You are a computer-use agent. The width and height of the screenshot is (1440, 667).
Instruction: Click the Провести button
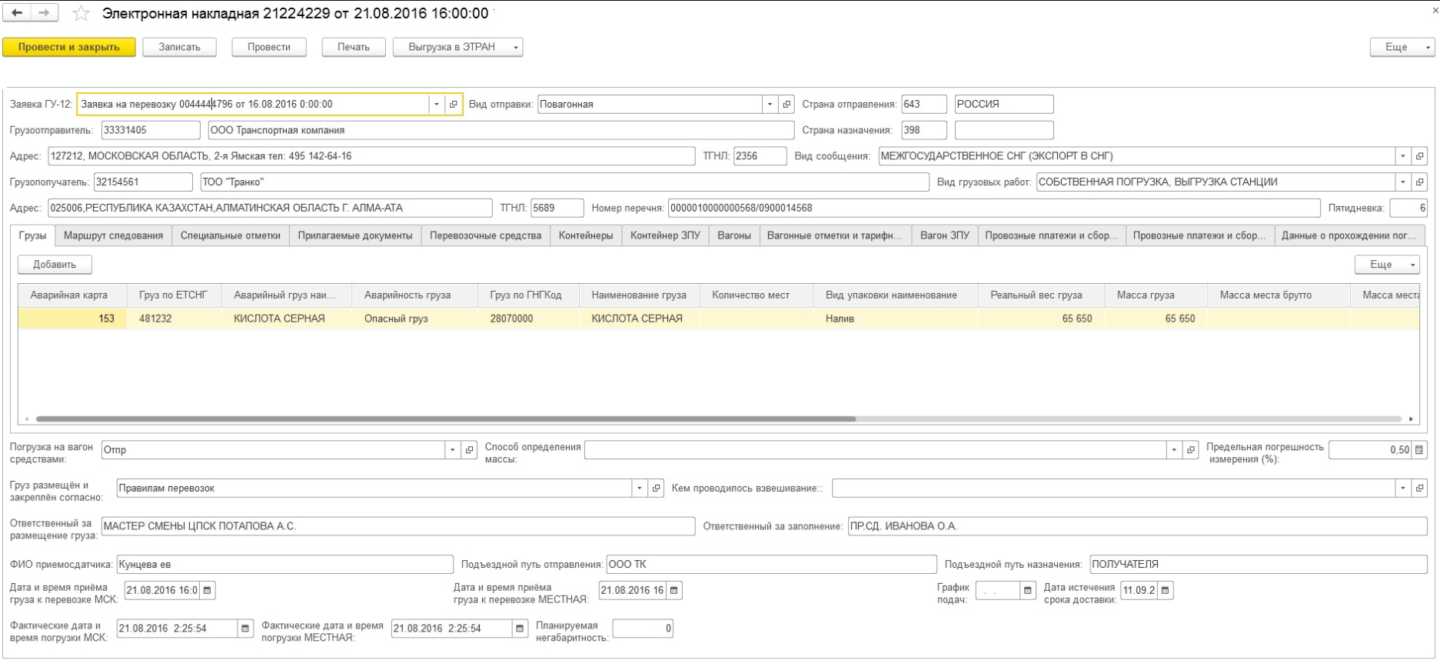pyautogui.click(x=269, y=47)
